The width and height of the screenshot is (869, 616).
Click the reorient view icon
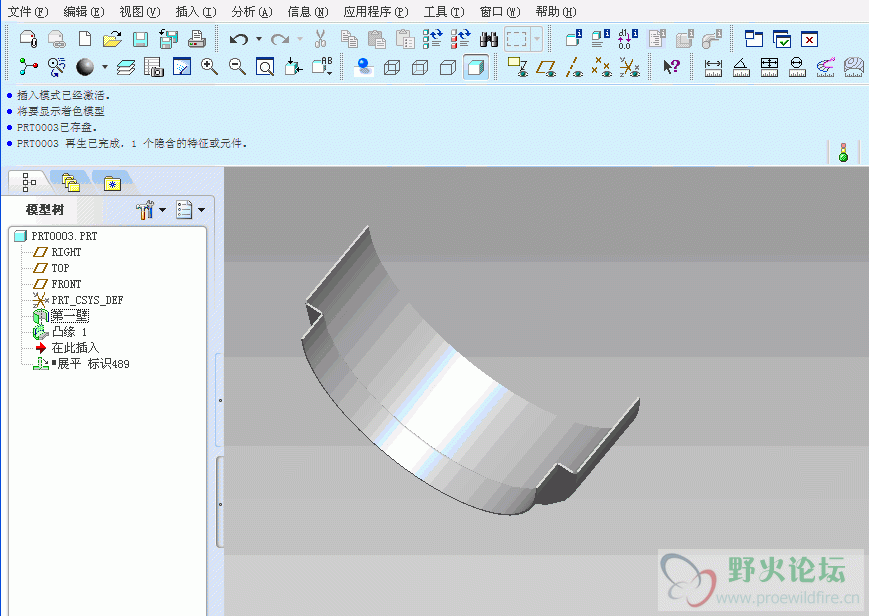tap(293, 67)
